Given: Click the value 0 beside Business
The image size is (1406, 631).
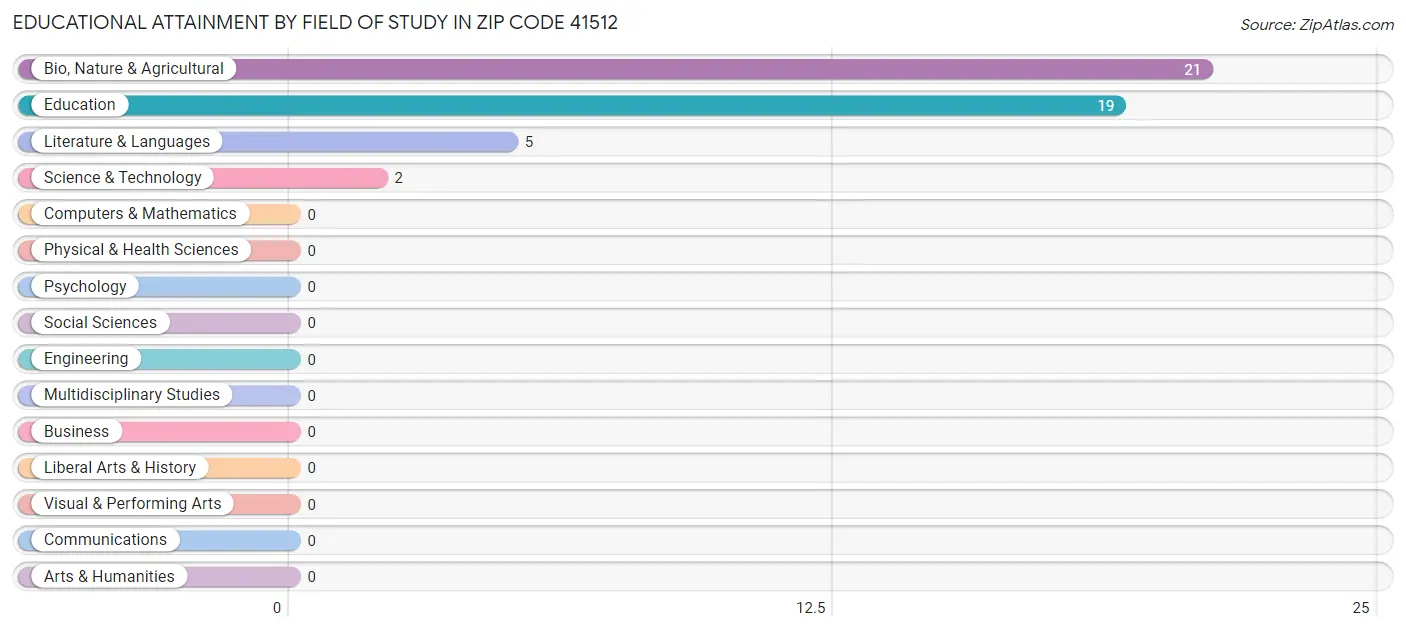Looking at the screenshot, I should click(312, 432).
